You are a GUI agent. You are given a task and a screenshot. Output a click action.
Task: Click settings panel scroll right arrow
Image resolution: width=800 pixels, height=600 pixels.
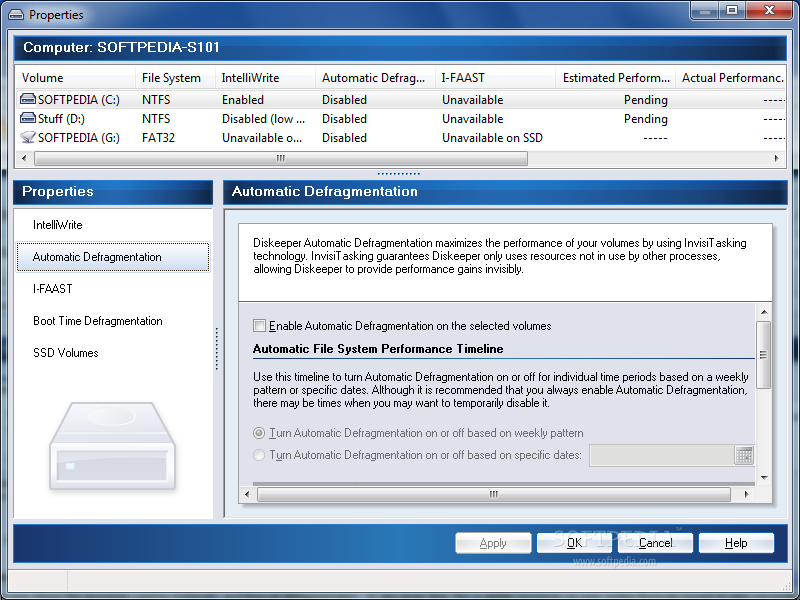coord(747,494)
